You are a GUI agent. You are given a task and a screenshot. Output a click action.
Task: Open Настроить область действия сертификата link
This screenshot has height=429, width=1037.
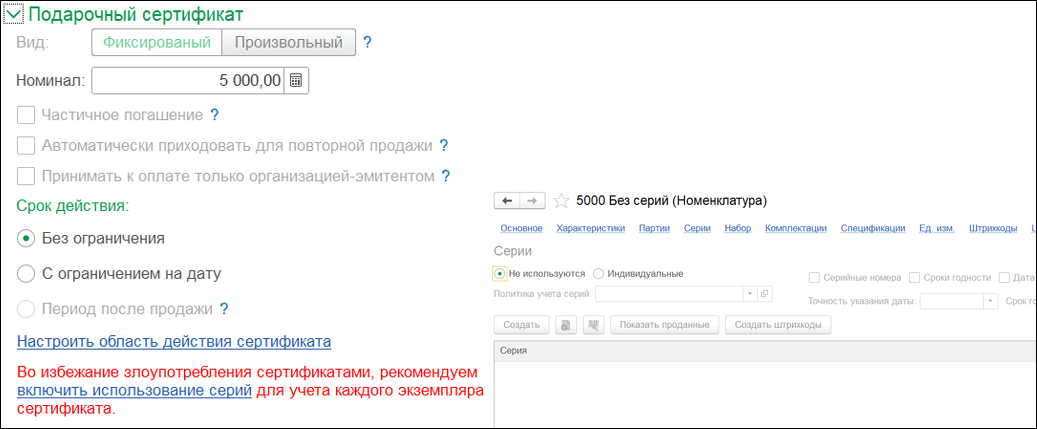pyautogui.click(x=174, y=342)
